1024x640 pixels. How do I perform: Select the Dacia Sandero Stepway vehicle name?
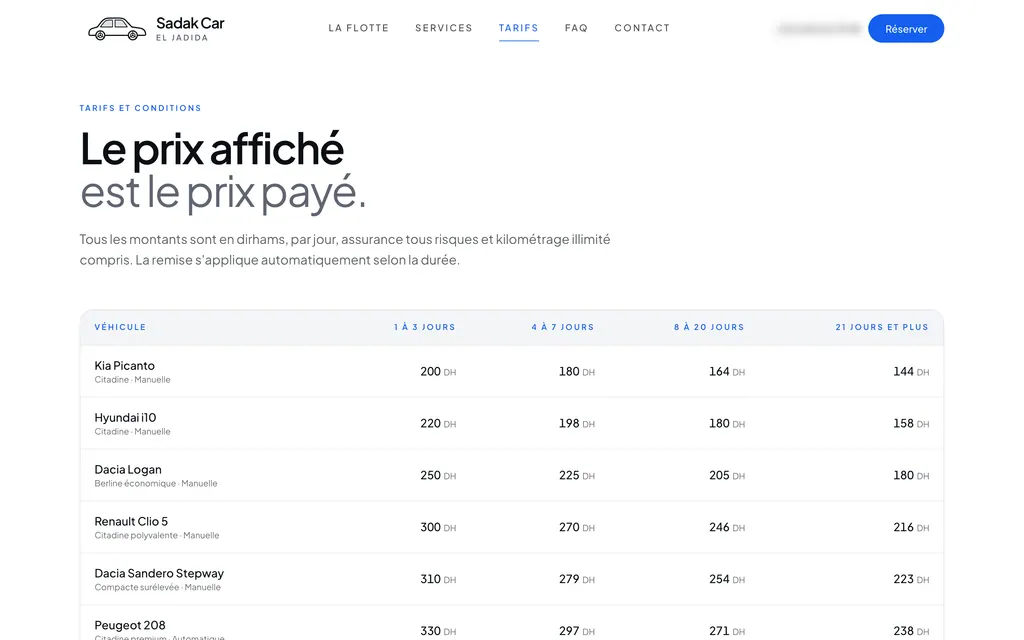point(159,573)
